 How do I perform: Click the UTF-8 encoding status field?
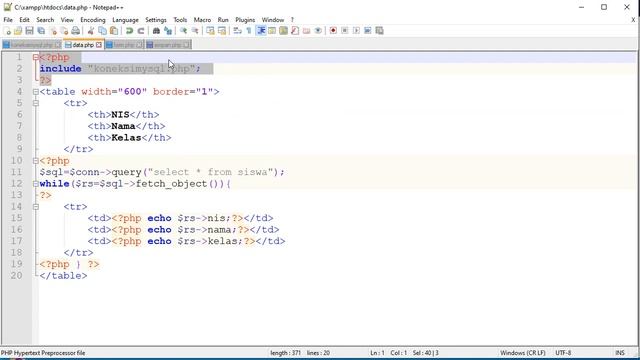tap(563, 353)
